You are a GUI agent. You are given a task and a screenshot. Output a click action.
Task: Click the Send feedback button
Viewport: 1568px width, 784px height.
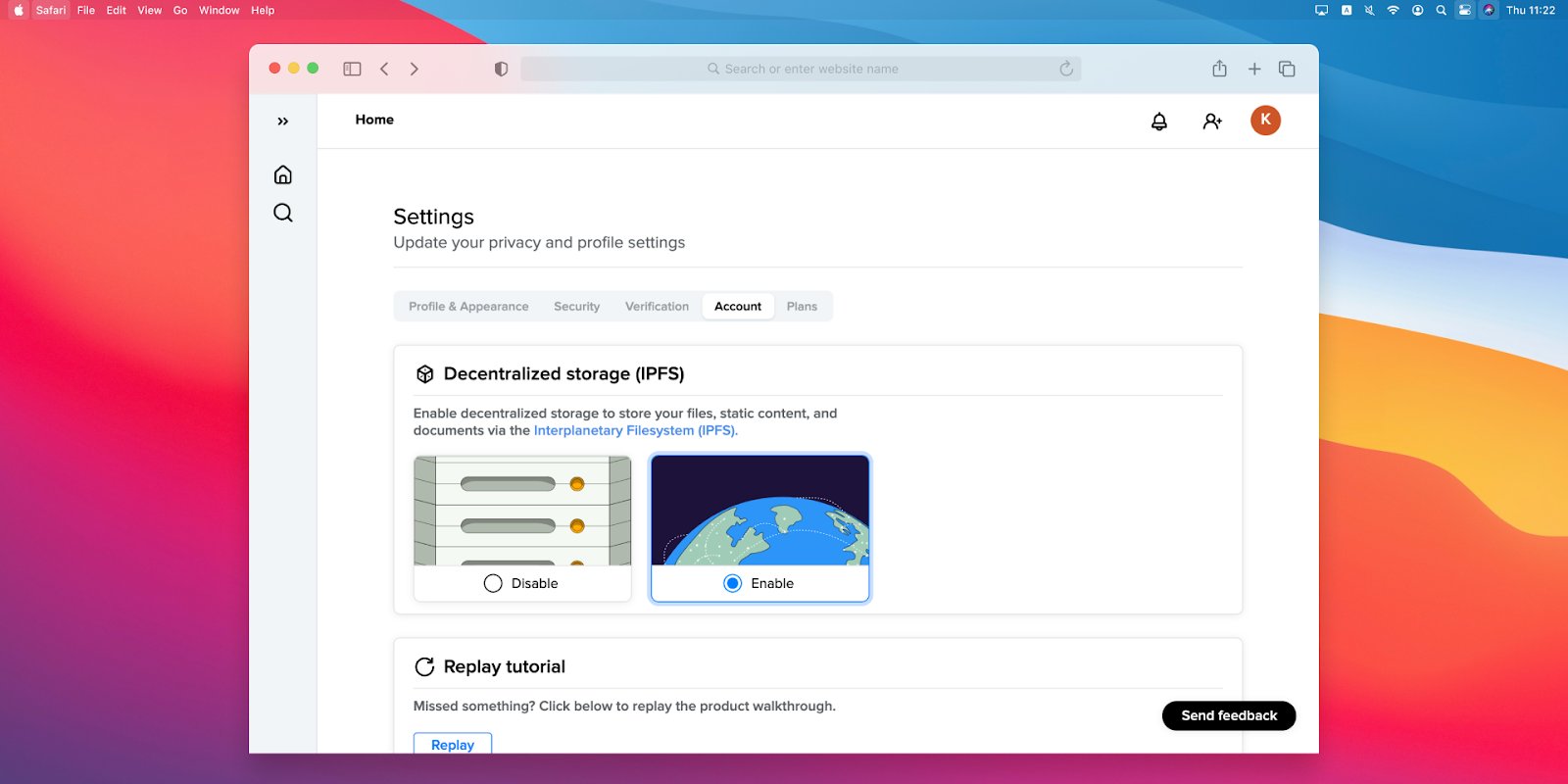tap(1229, 715)
